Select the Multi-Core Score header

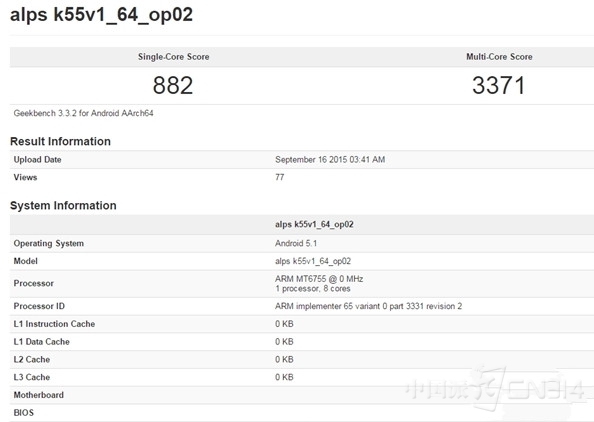pyautogui.click(x=499, y=57)
